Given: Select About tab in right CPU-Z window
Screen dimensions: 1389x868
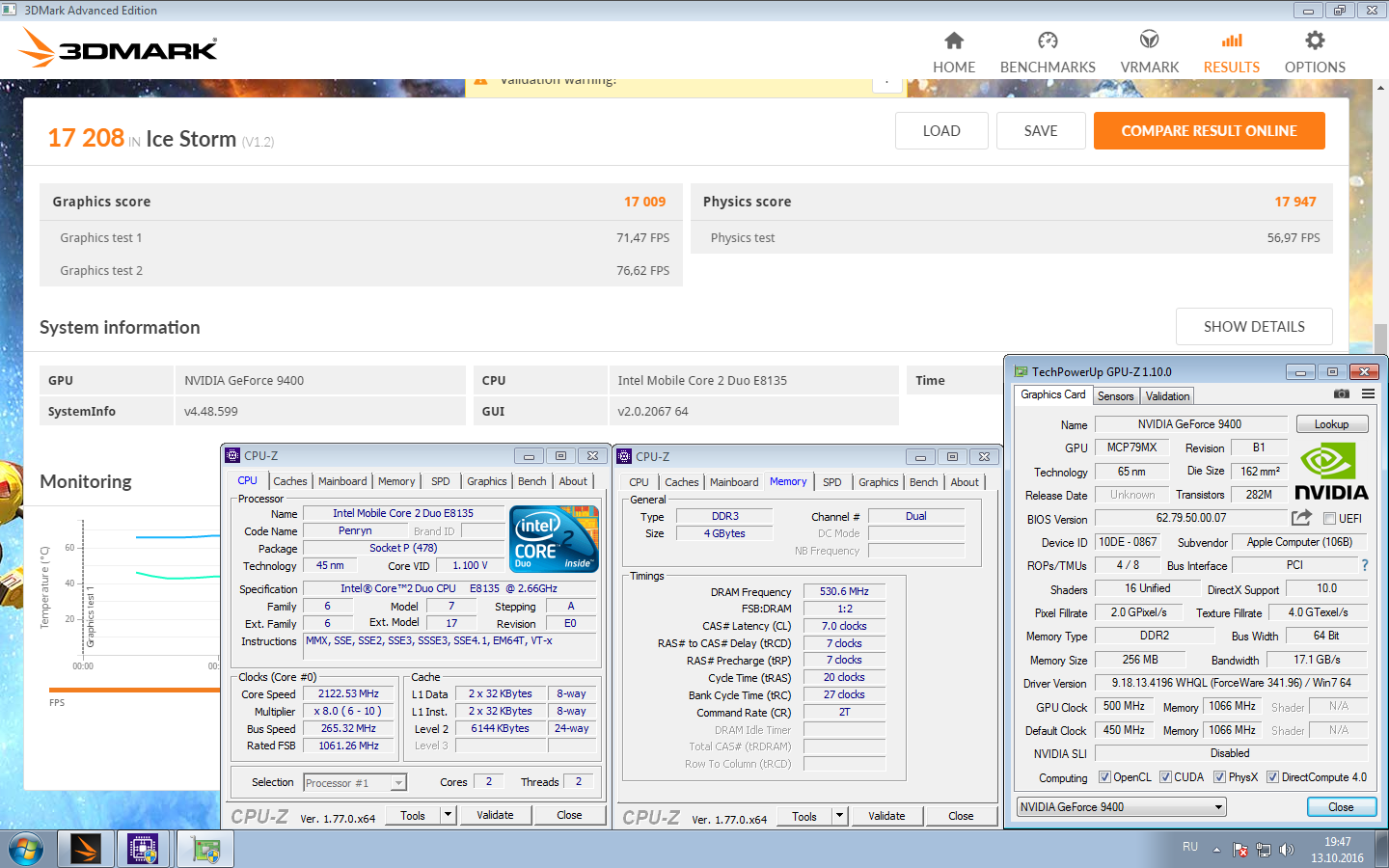Looking at the screenshot, I should (x=965, y=482).
